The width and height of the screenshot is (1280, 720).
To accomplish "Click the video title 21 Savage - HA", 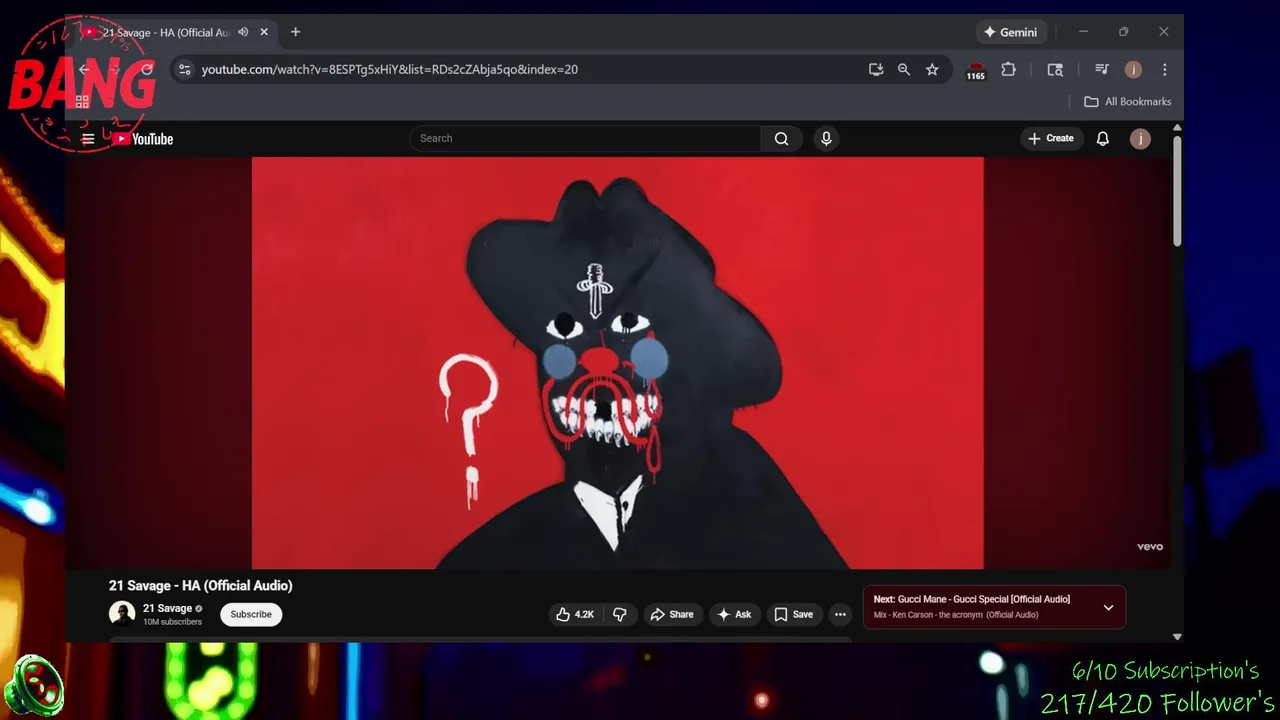I will (201, 586).
